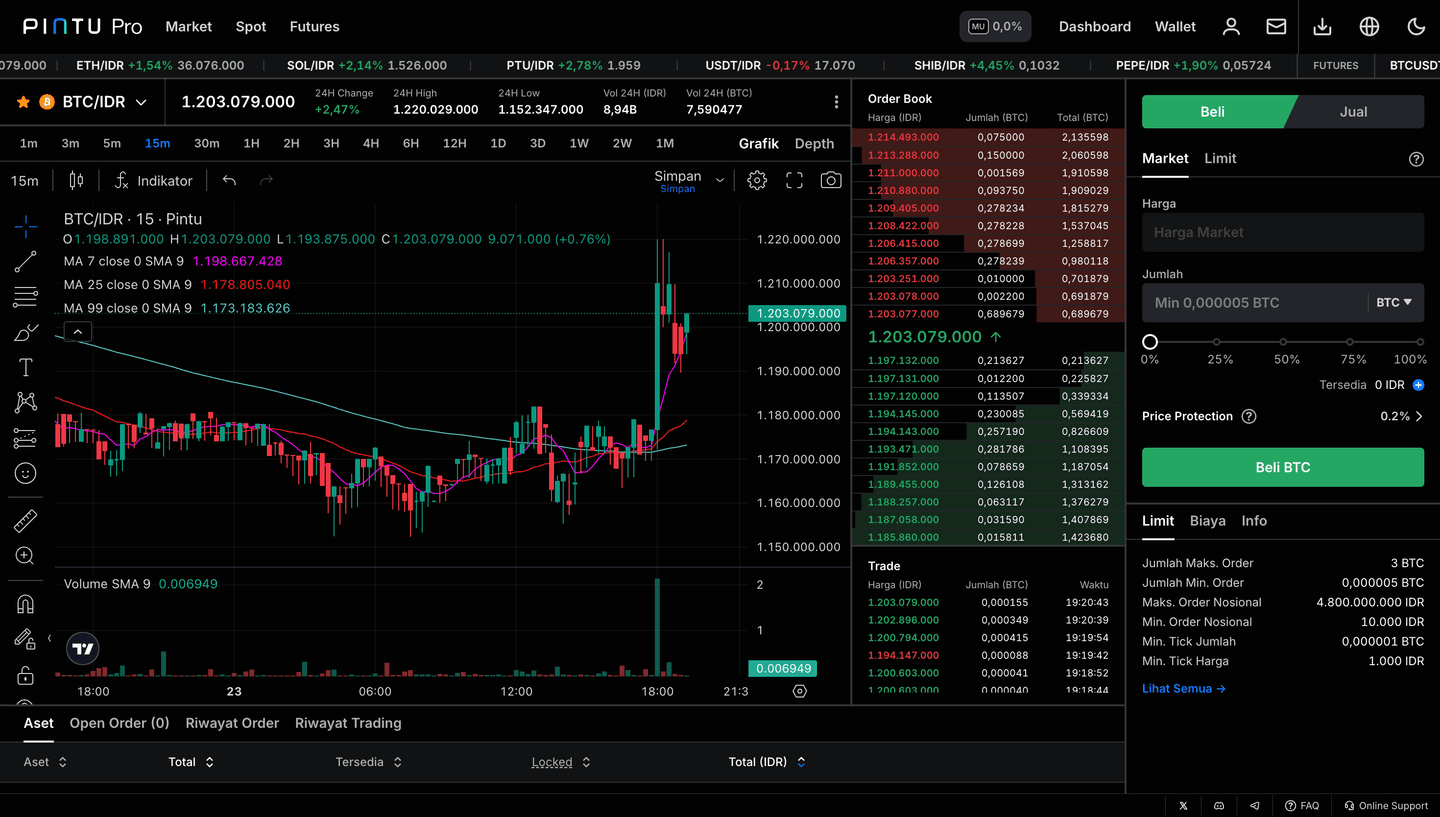Select the trend line drawing tool

click(x=26, y=262)
